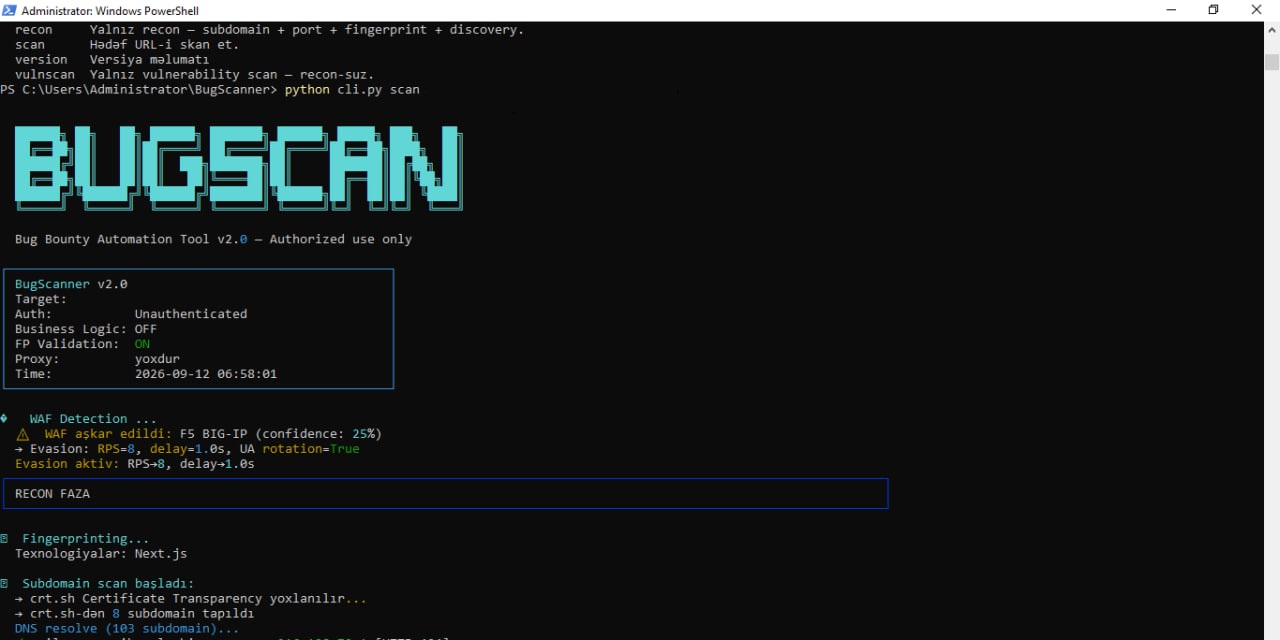
Task: Minimize the PowerShell window
Action: coord(1171,10)
